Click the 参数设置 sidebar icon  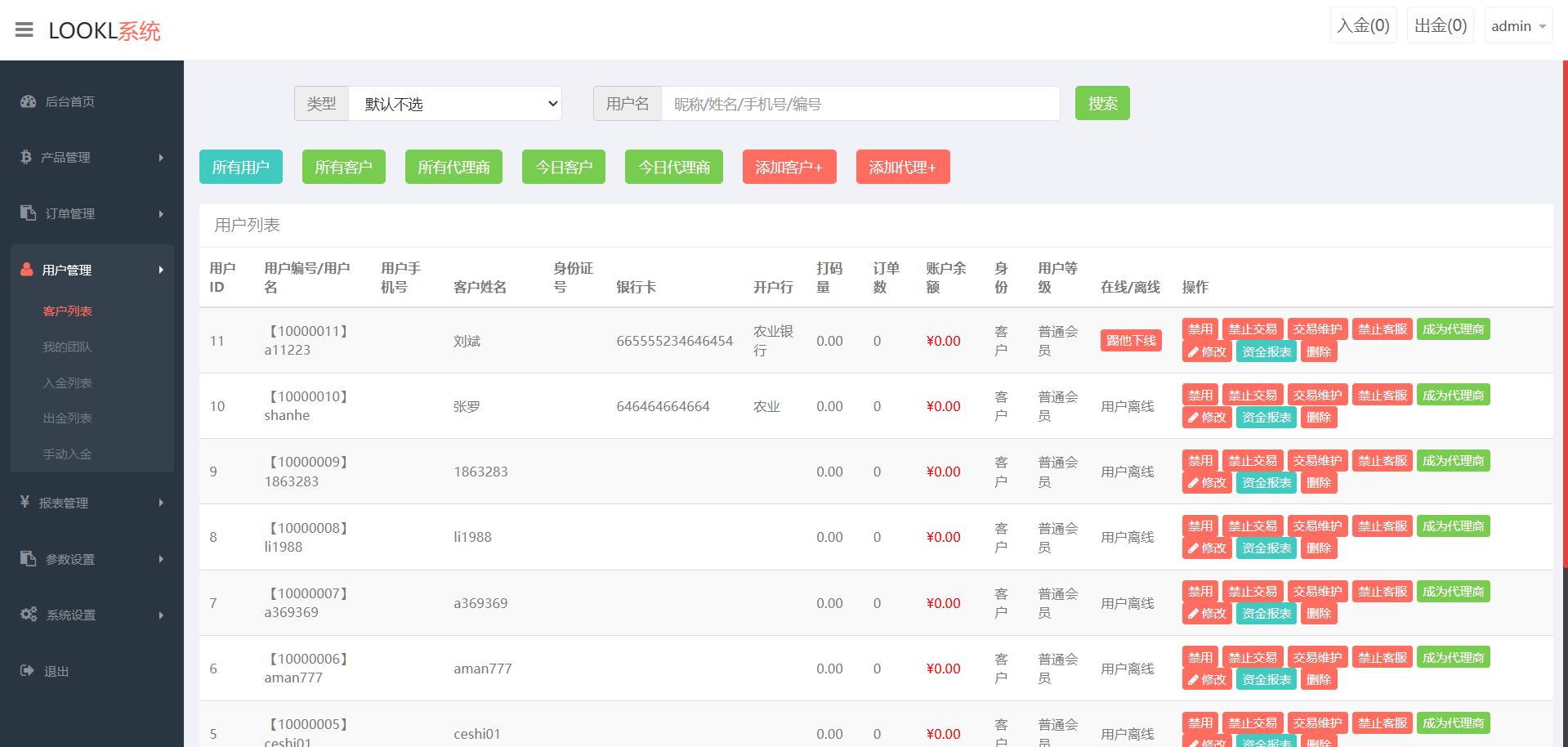click(29, 558)
